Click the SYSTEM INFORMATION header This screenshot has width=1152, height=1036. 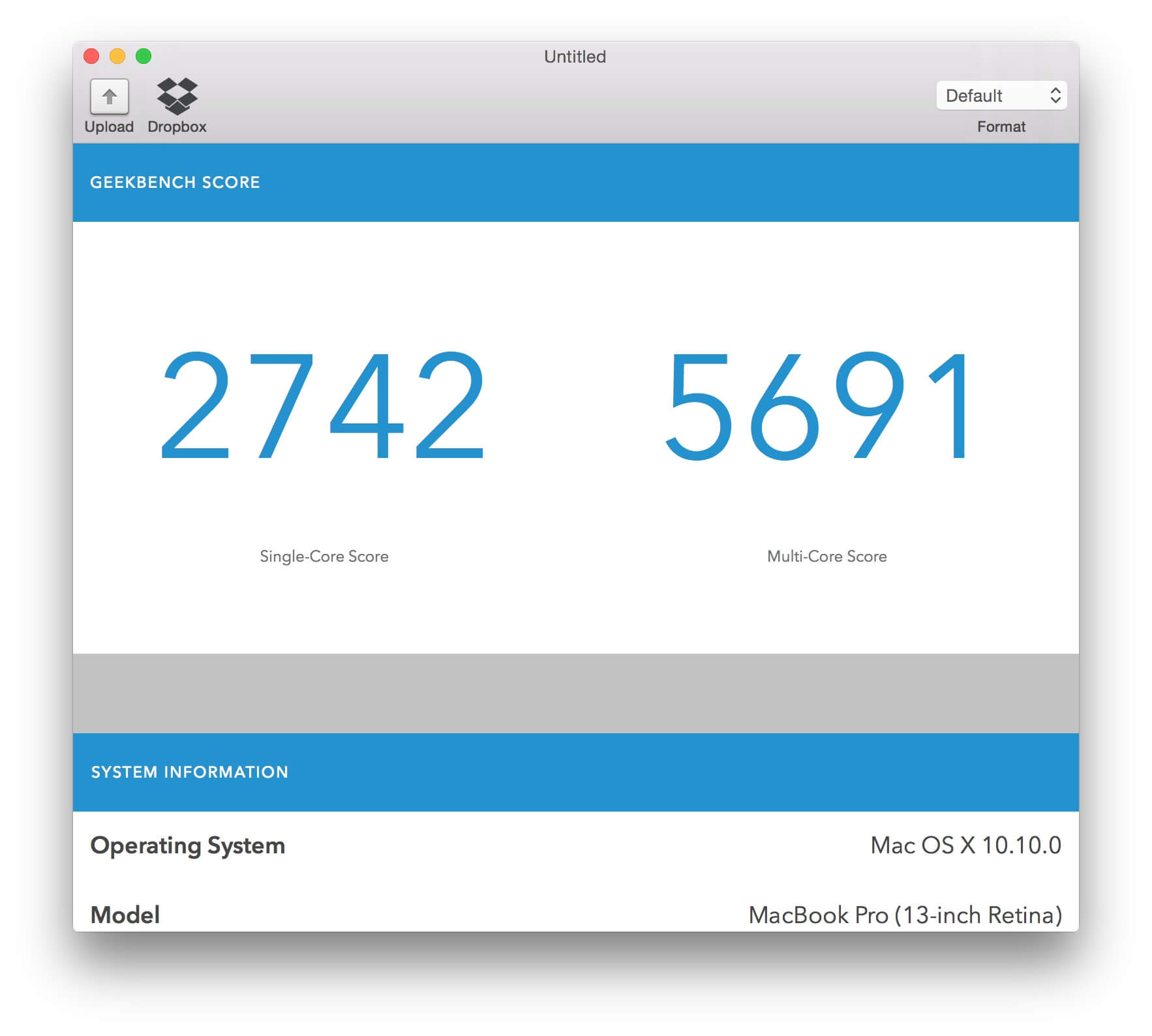[189, 772]
